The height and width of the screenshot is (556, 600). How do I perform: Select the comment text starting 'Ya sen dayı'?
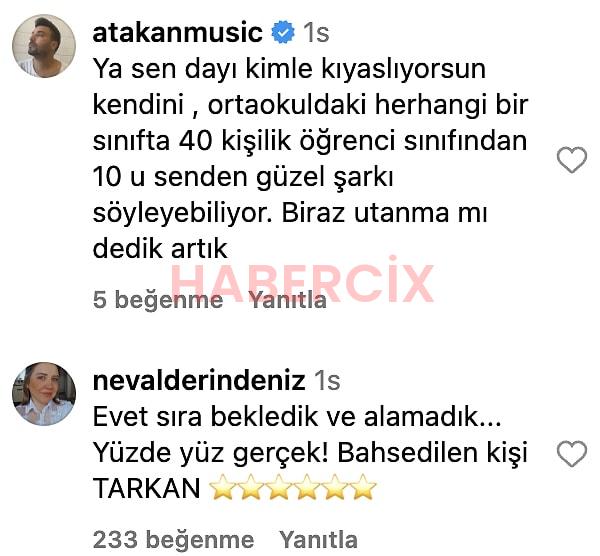click(310, 158)
